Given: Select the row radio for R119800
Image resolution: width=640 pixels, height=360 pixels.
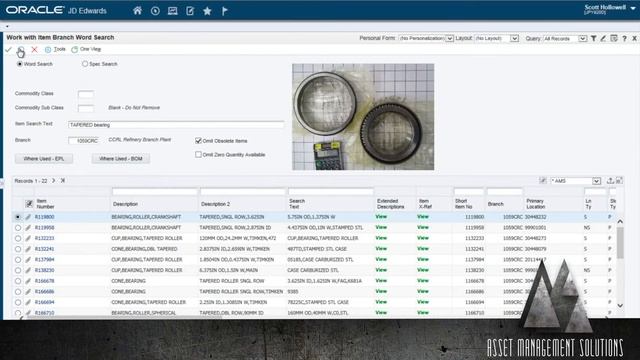Looking at the screenshot, I should 18,217.
